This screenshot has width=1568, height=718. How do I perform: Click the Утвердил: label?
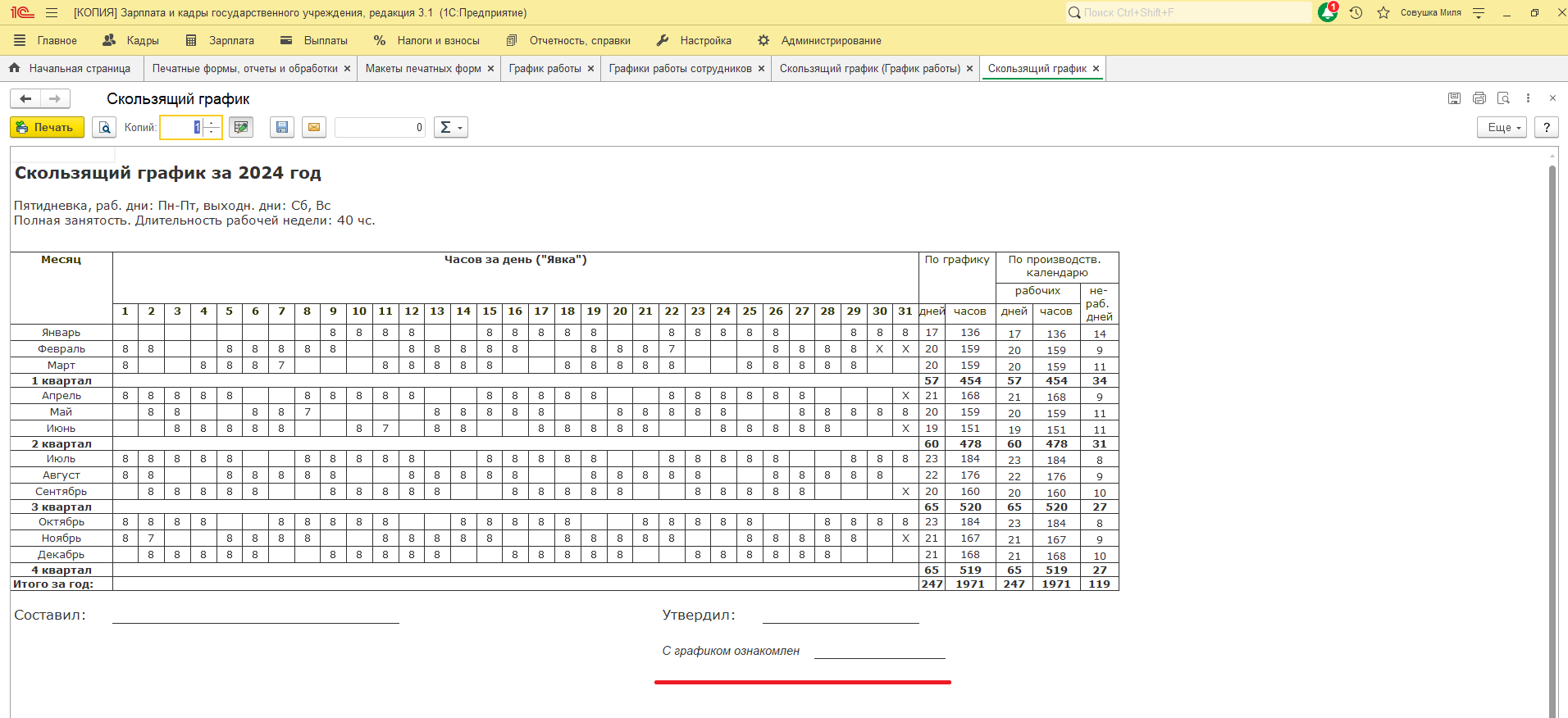point(699,615)
